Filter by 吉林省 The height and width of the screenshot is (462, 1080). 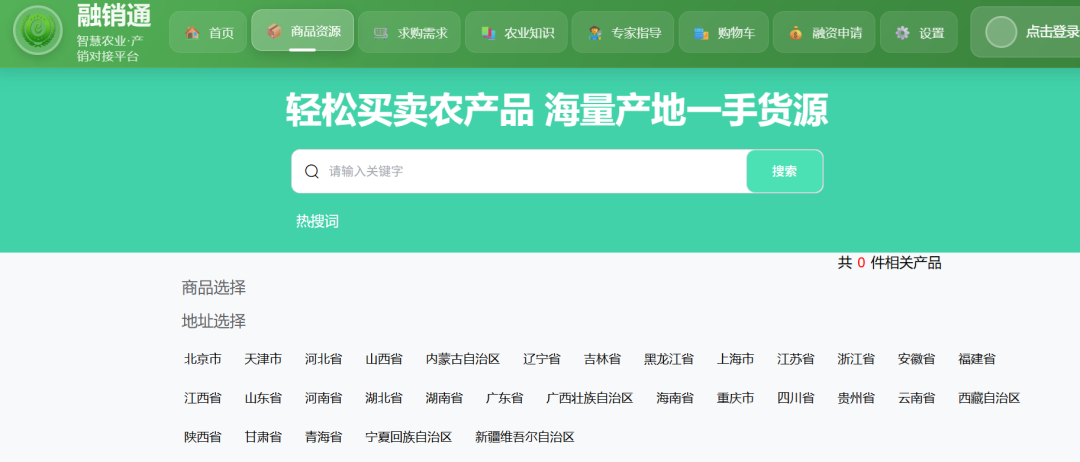(x=602, y=359)
